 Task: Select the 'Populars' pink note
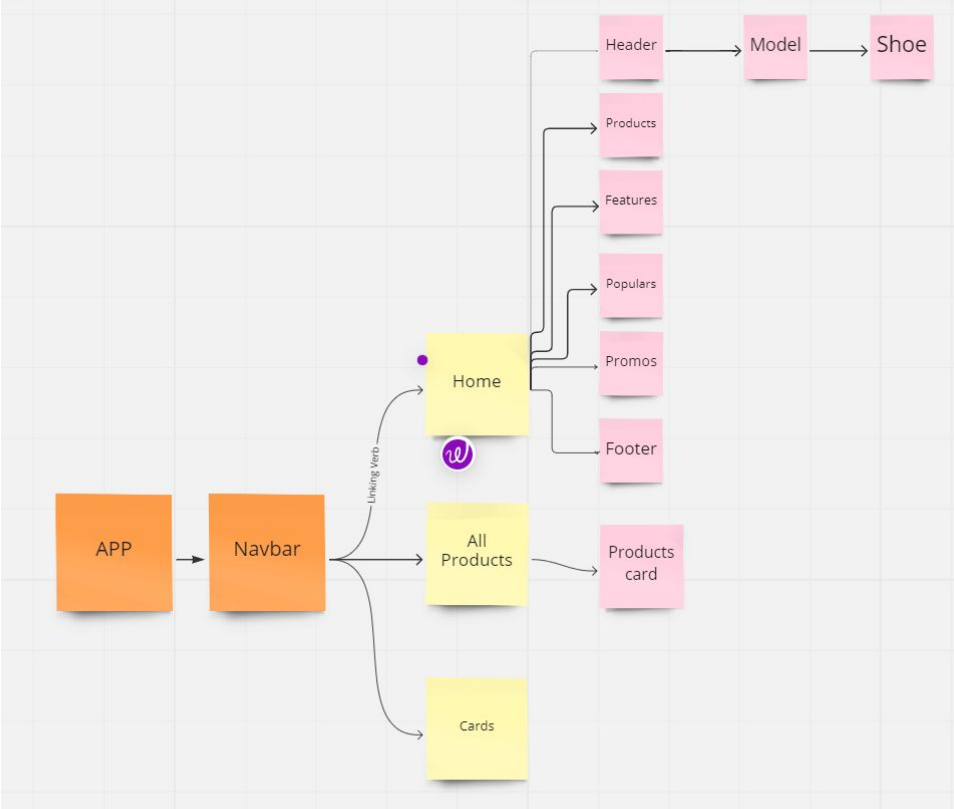630,284
